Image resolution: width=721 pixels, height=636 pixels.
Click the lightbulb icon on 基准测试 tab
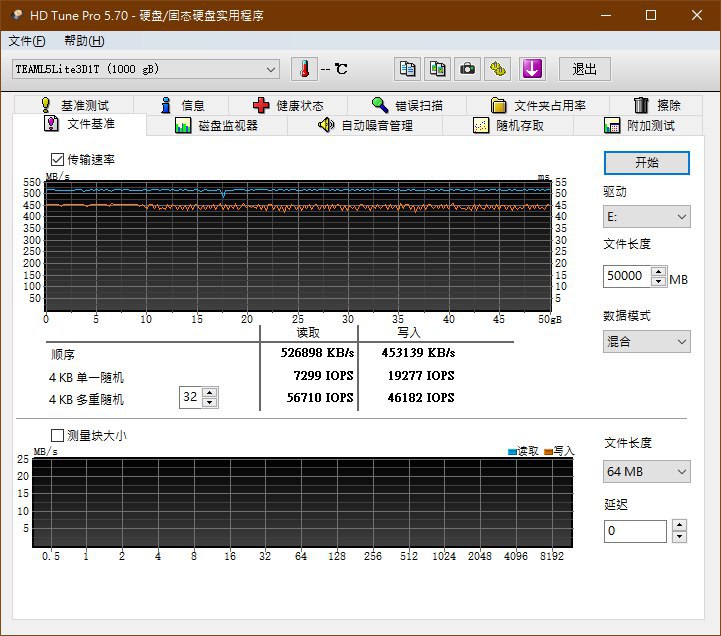[x=46, y=105]
